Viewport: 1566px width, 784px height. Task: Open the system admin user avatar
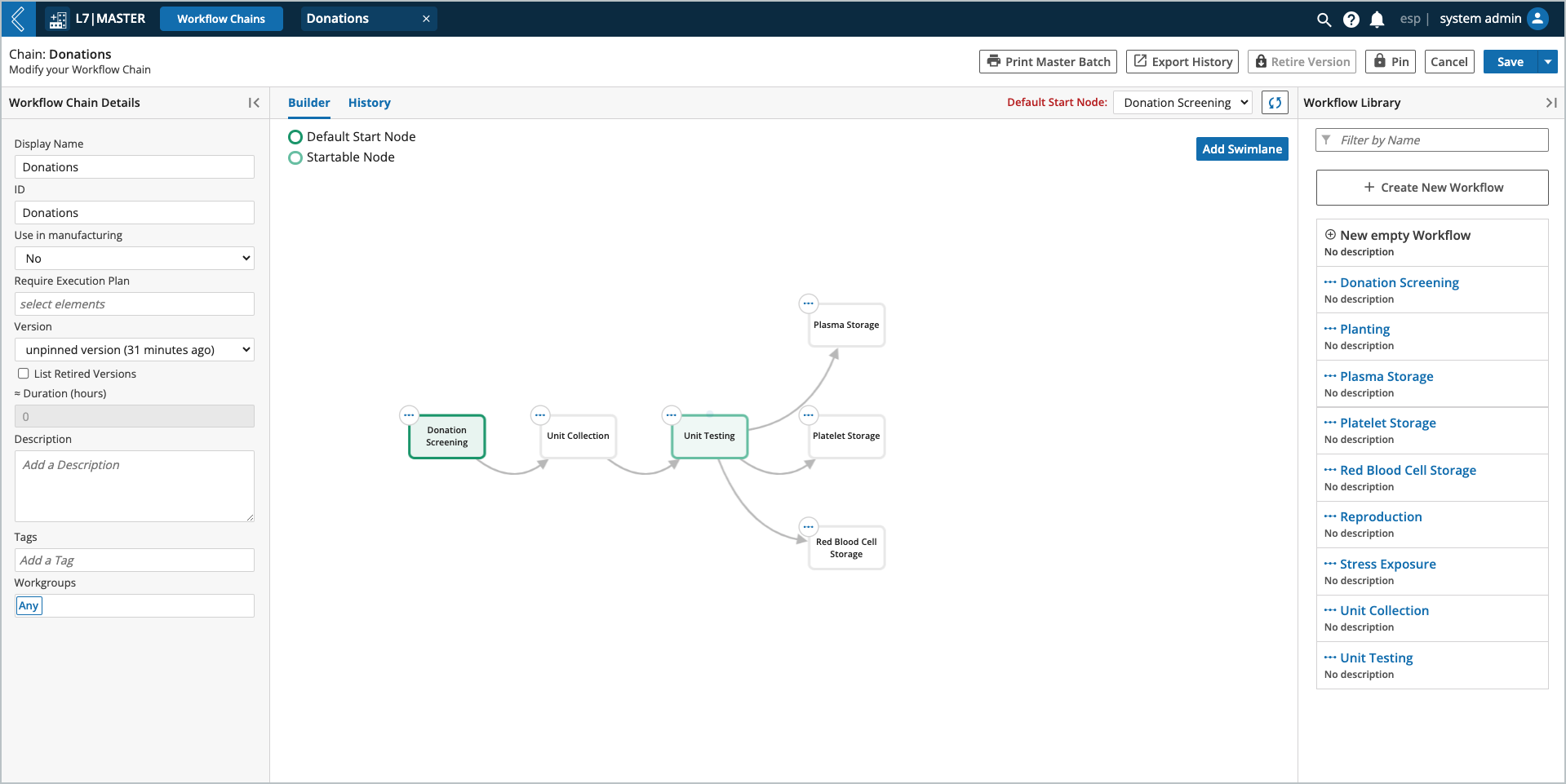[1537, 19]
